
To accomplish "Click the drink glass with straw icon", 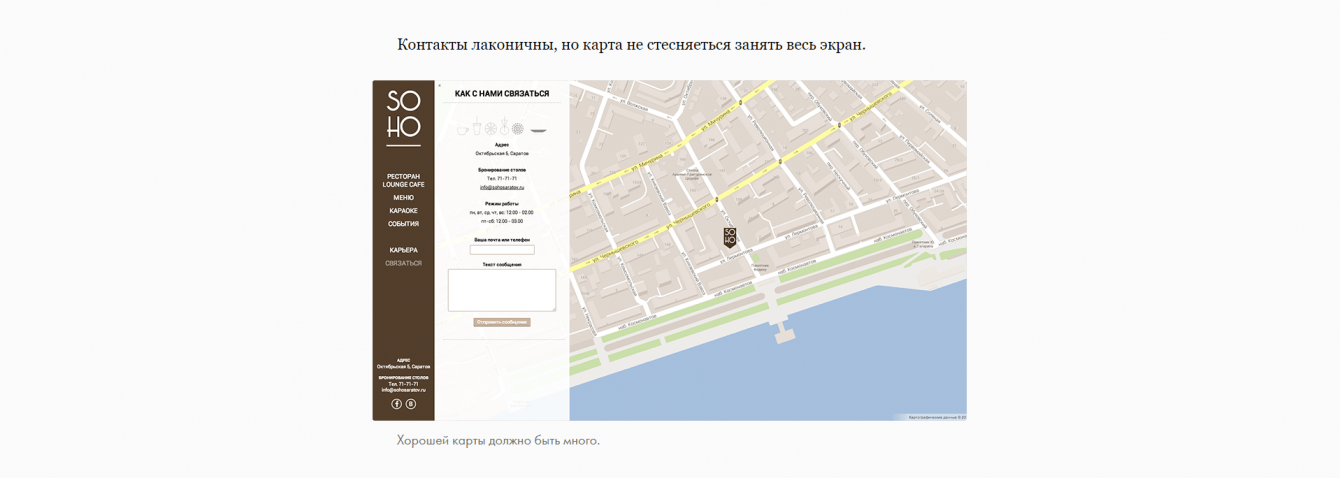I will pos(477,125).
